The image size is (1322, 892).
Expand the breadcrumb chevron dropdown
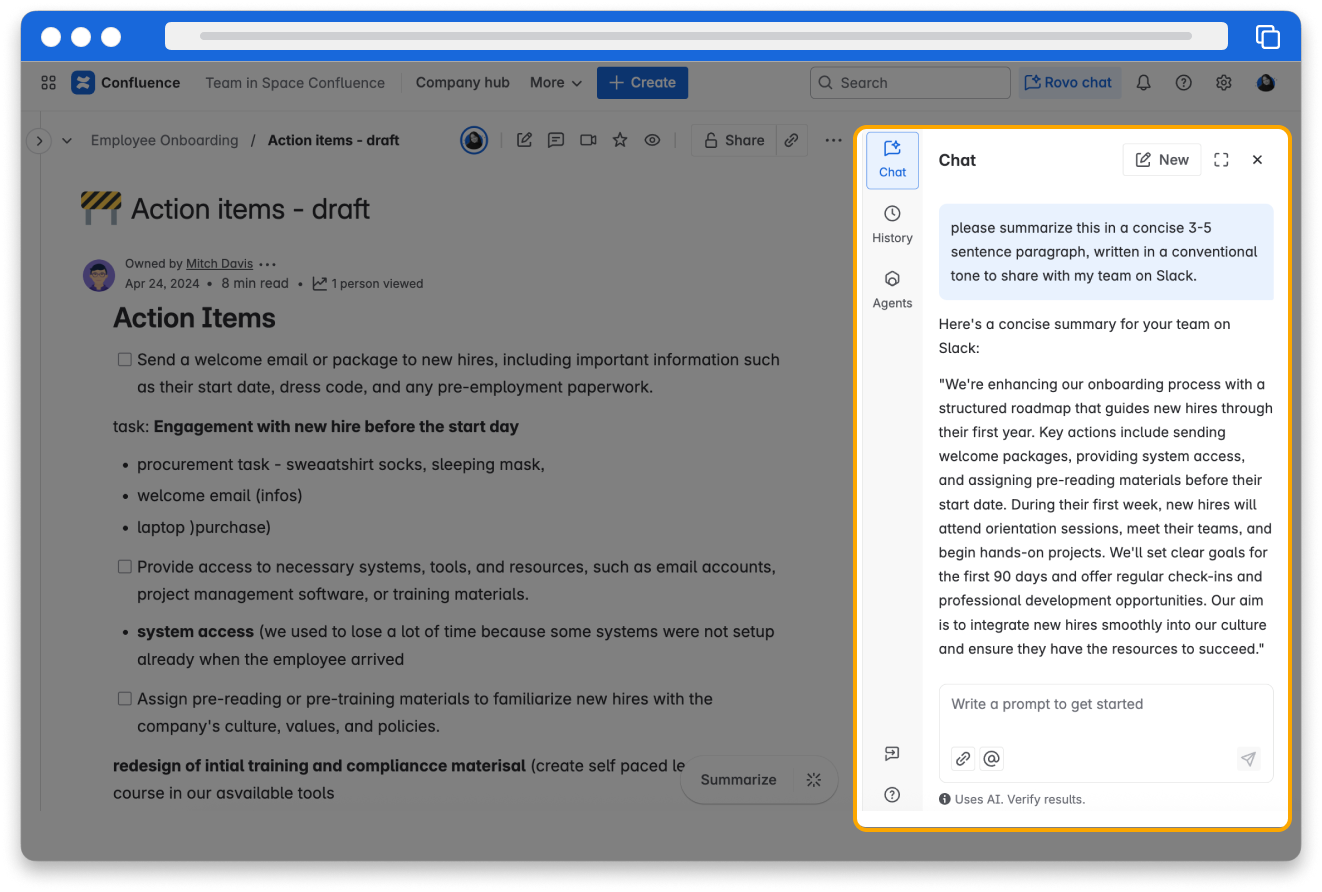(67, 141)
